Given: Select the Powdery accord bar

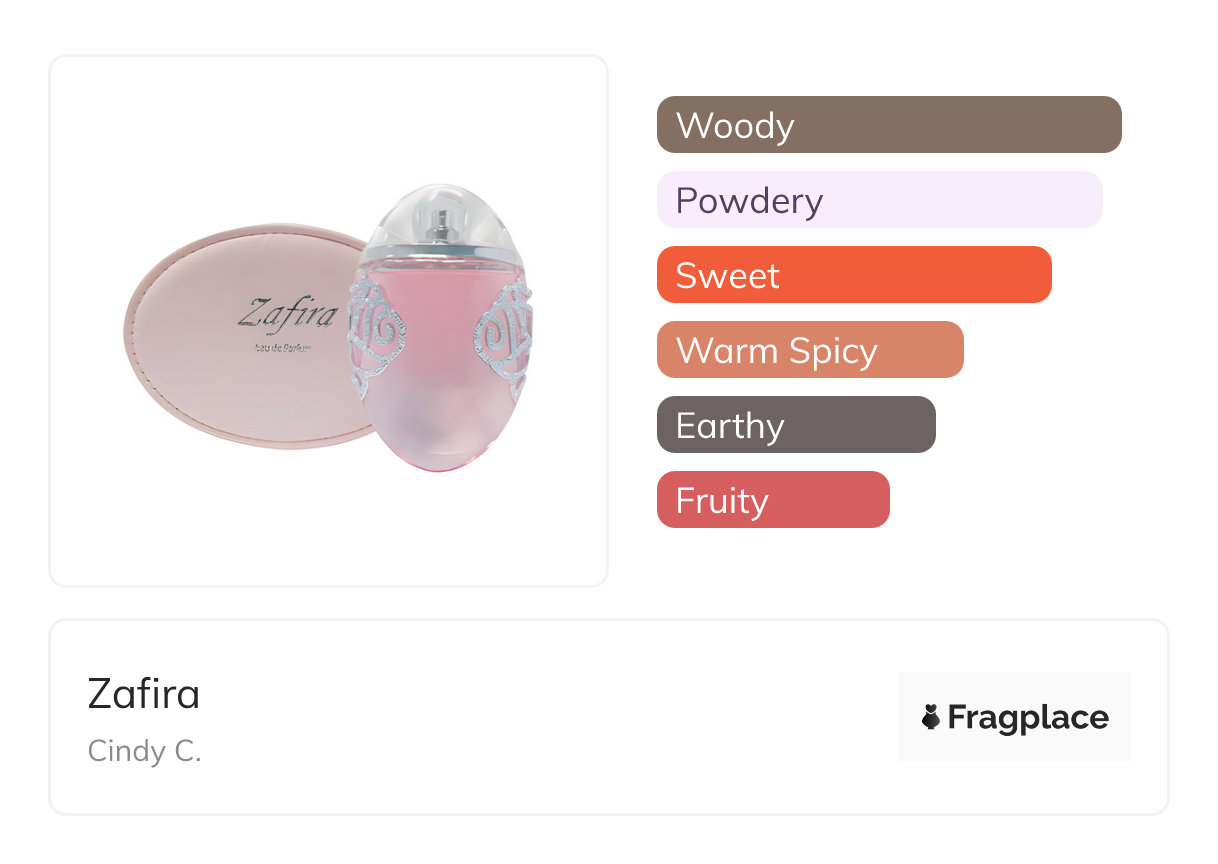Looking at the screenshot, I should click(879, 200).
